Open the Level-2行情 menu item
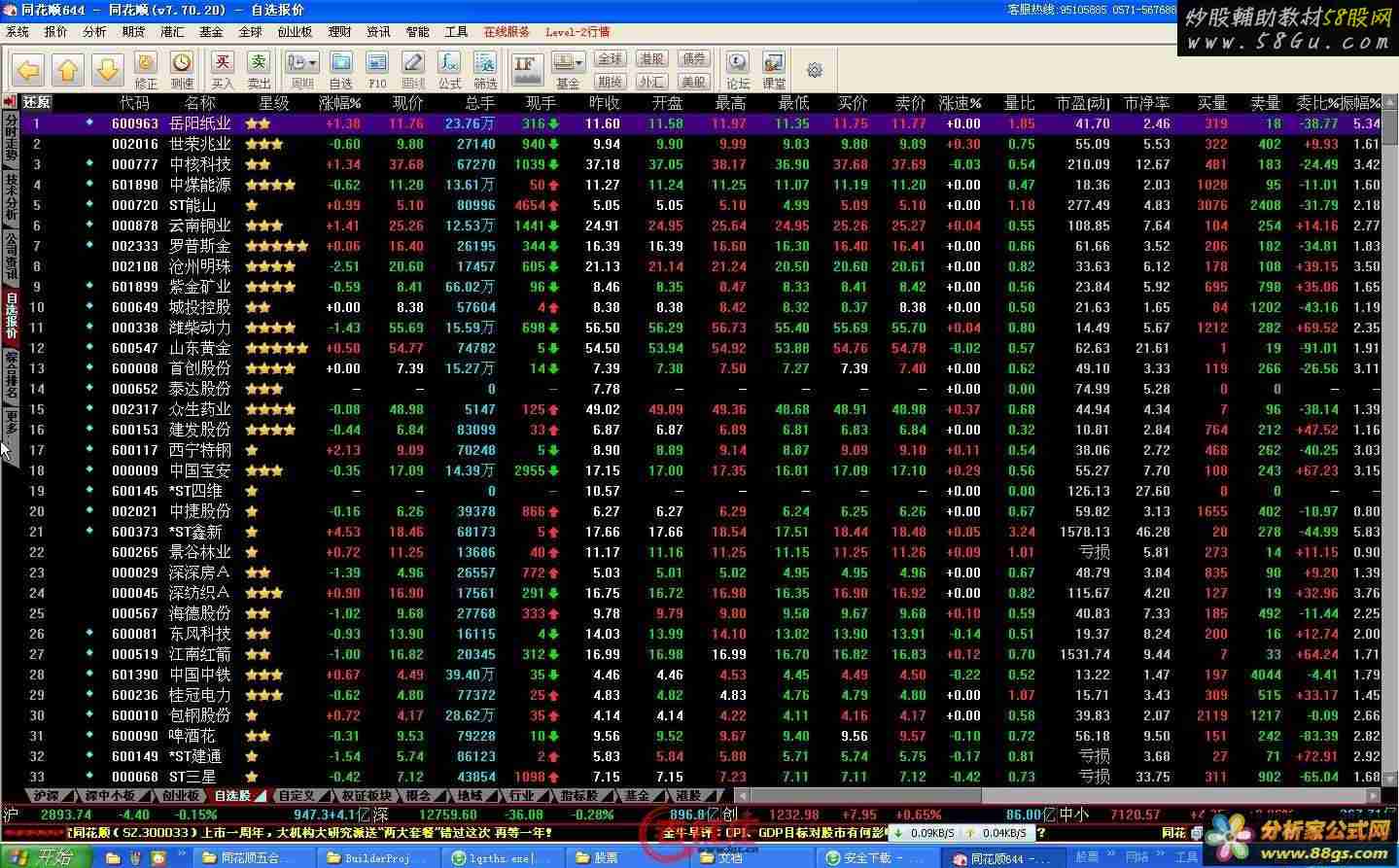Screen dimensions: 1399x868 pos(577,32)
